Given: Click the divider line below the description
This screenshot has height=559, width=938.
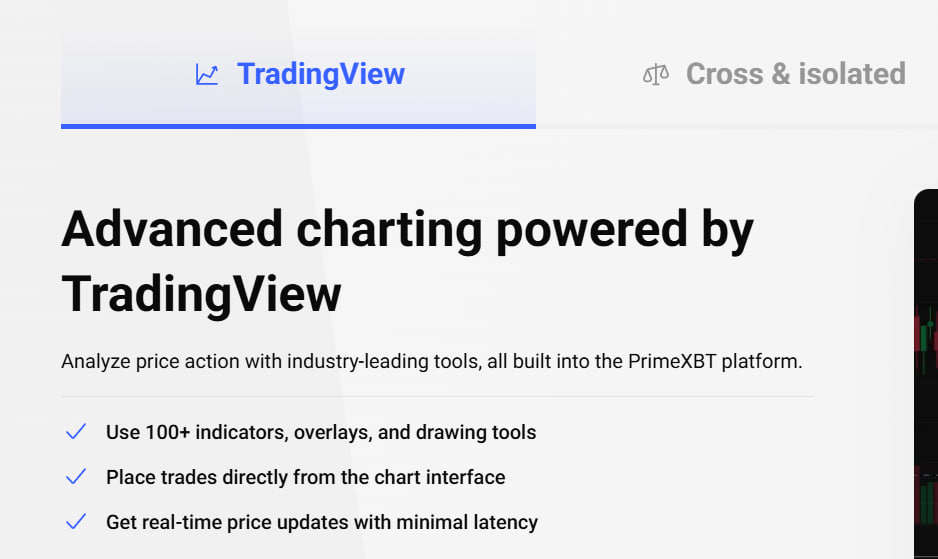Looking at the screenshot, I should click(x=437, y=396).
